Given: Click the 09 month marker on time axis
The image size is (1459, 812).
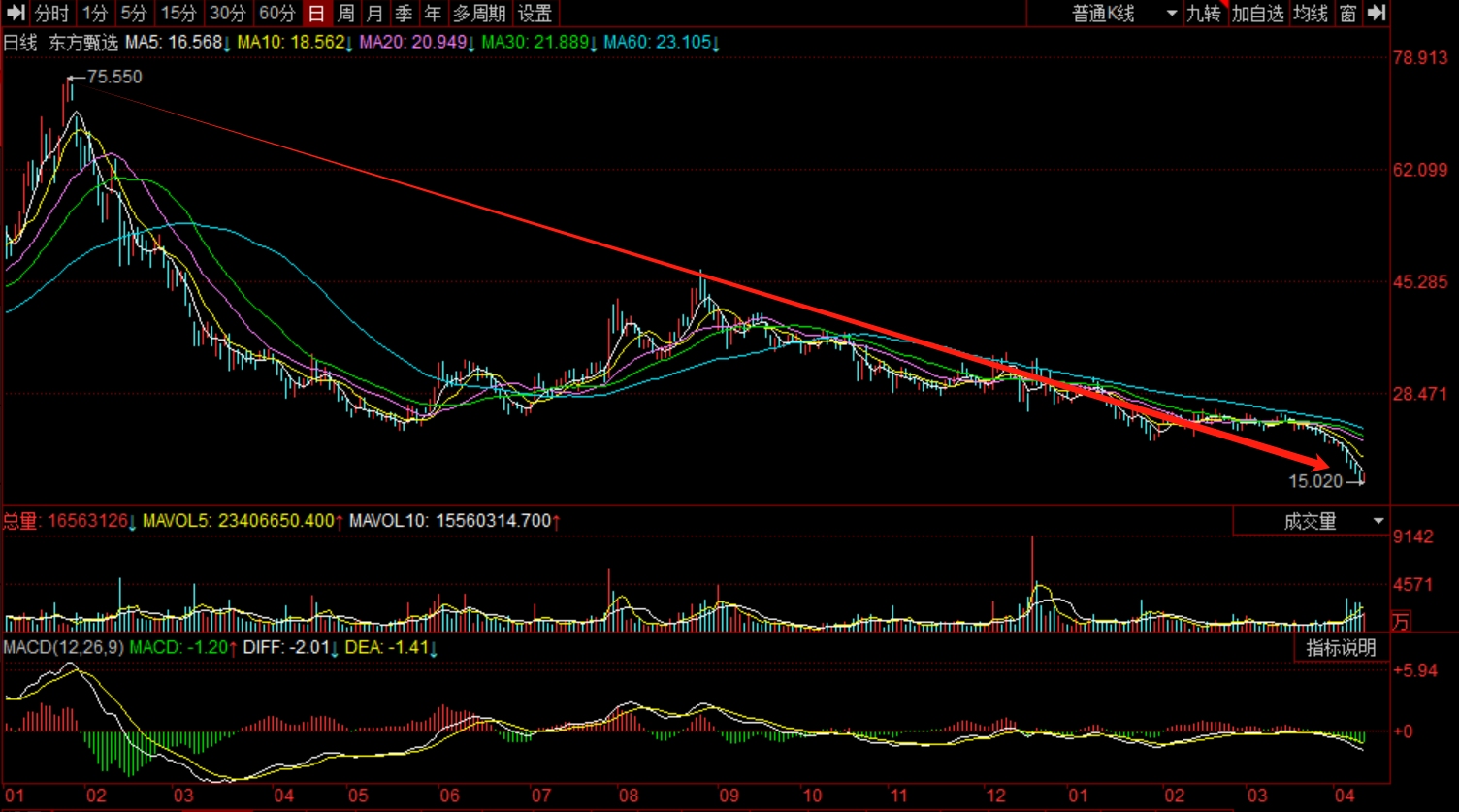Looking at the screenshot, I should [729, 796].
